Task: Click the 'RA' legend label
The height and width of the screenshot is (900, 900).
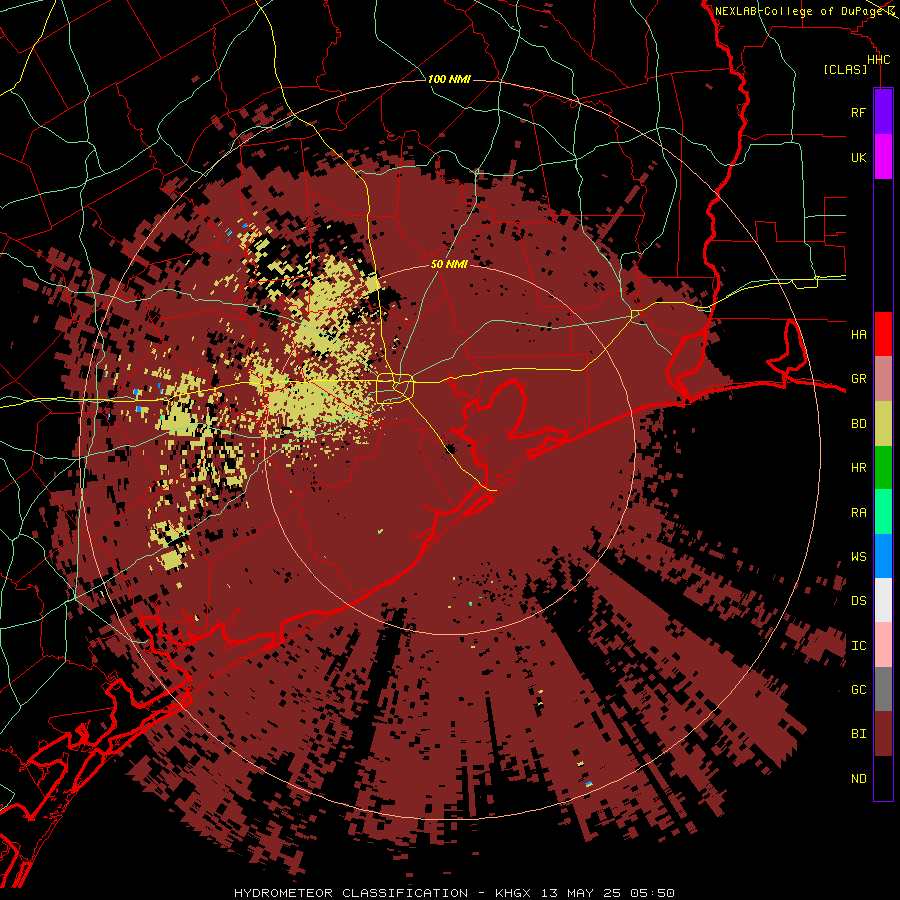Action: pos(858,513)
